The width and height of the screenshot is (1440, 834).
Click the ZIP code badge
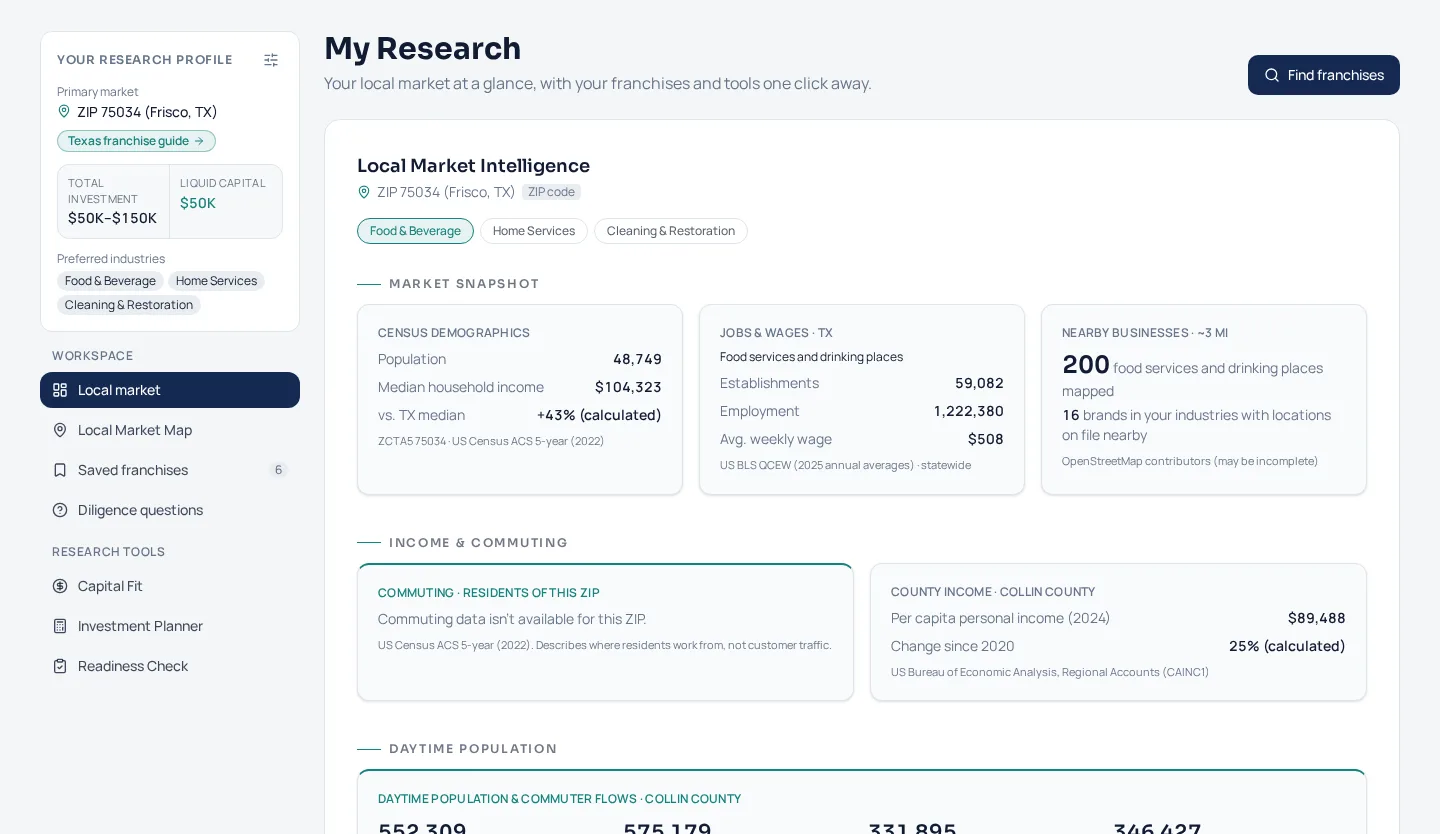pos(551,192)
